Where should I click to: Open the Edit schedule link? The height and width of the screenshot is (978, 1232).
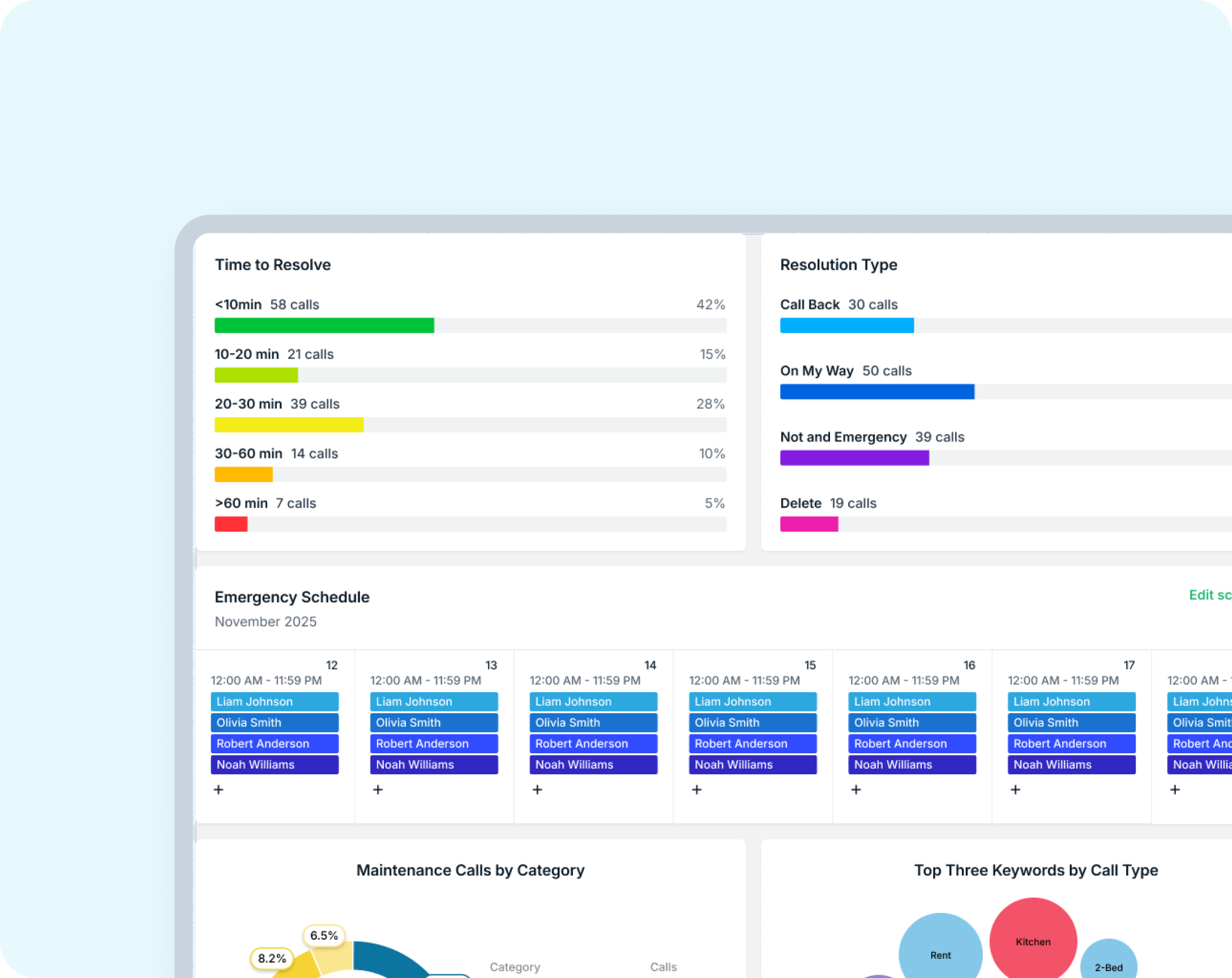click(x=1212, y=595)
